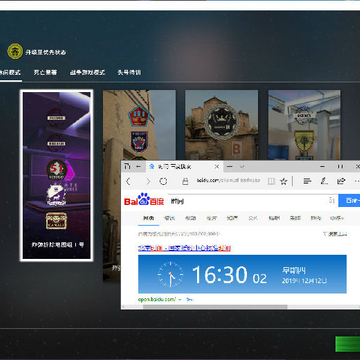Screen dimensions: 360x360
Task: Expand the 更多 more categories on Baidu
Action: (x=337, y=218)
